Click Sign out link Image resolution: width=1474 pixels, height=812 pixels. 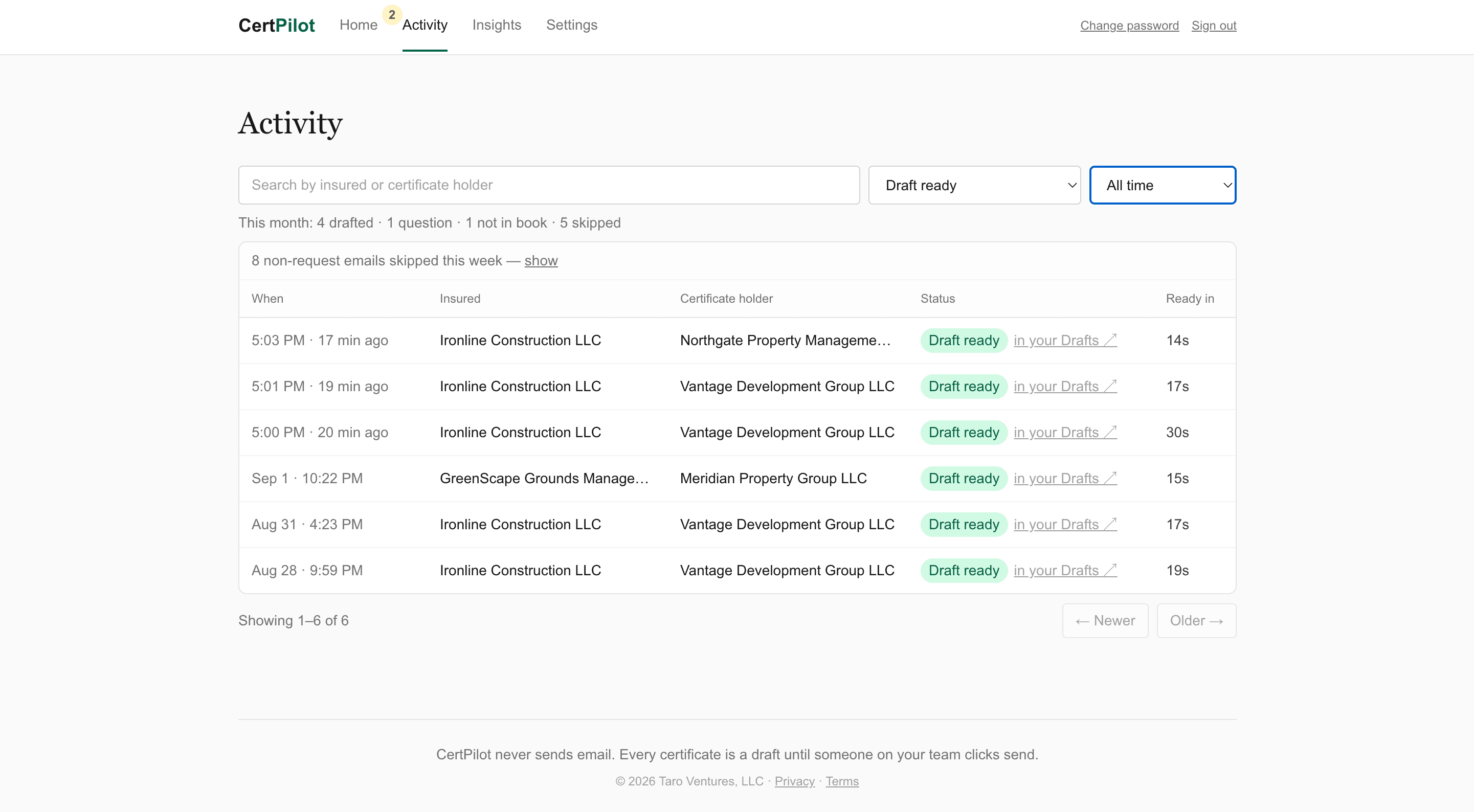click(1214, 26)
